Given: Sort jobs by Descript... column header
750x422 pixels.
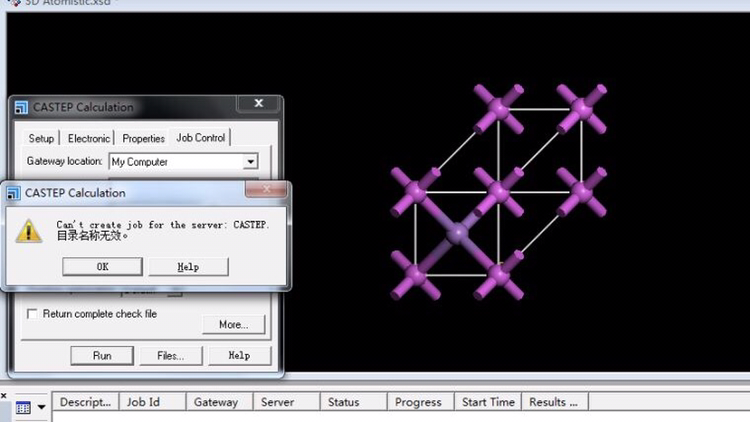Looking at the screenshot, I should tap(85, 402).
